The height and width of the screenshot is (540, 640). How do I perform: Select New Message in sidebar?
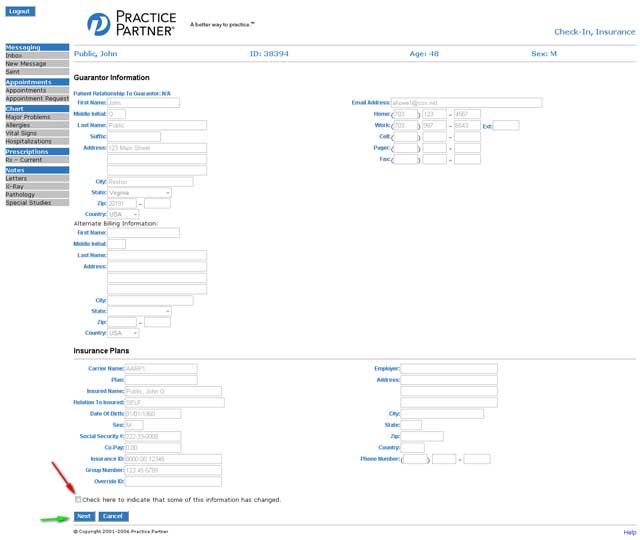click(x=26, y=64)
